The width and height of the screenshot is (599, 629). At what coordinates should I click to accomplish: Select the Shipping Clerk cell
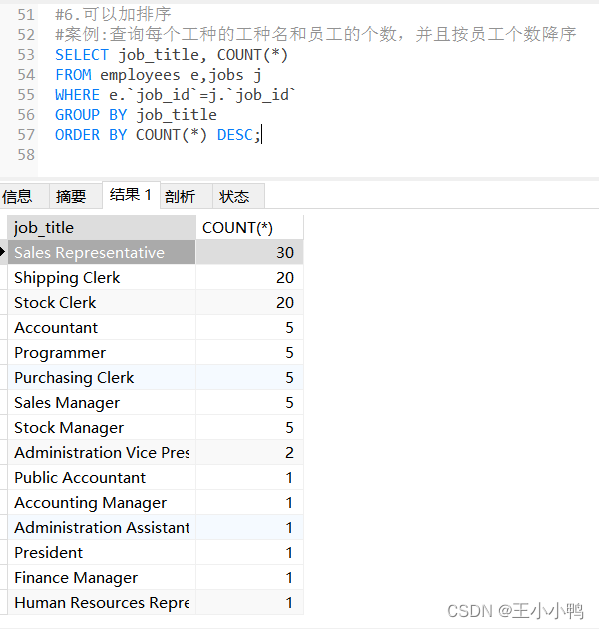(102, 278)
